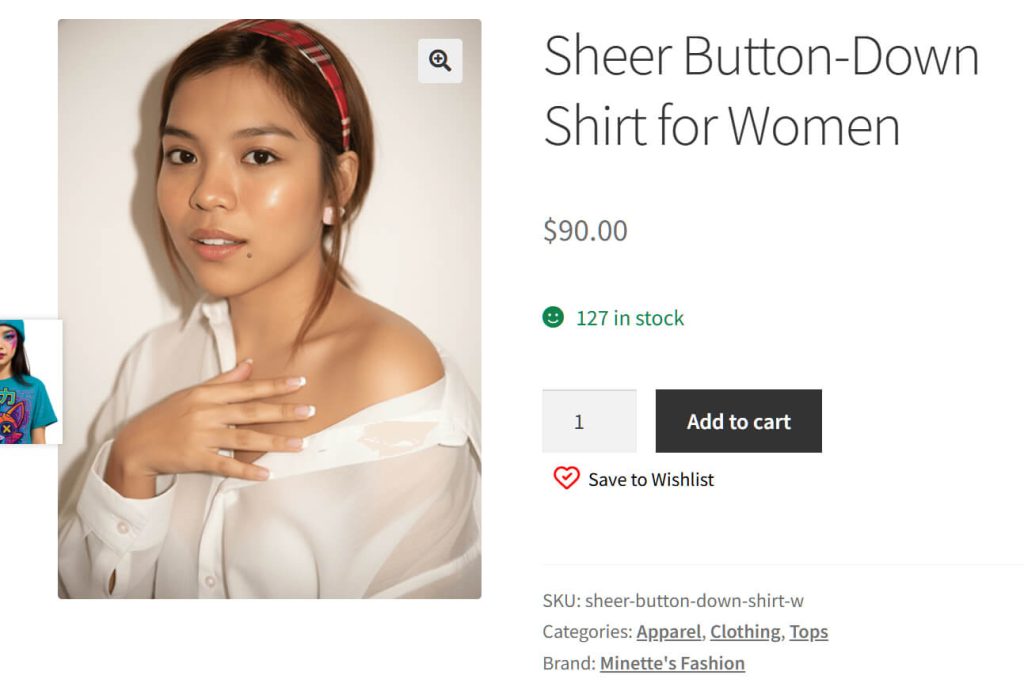Click the heart Wishlist icon
Image resolution: width=1024 pixels, height=683 pixels.
pyautogui.click(x=567, y=479)
